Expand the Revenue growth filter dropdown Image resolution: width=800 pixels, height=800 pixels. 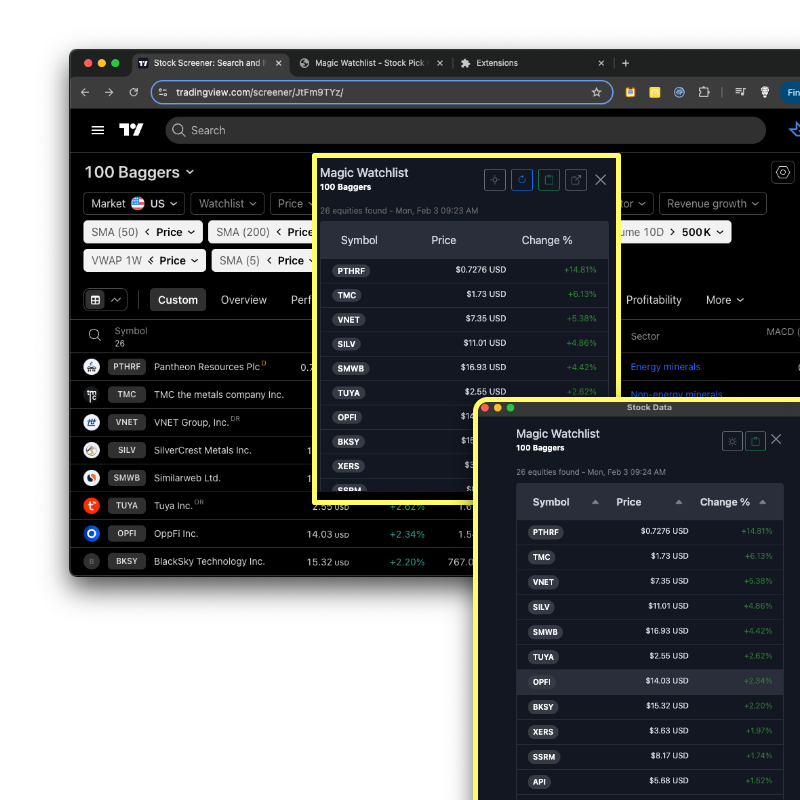coord(712,203)
